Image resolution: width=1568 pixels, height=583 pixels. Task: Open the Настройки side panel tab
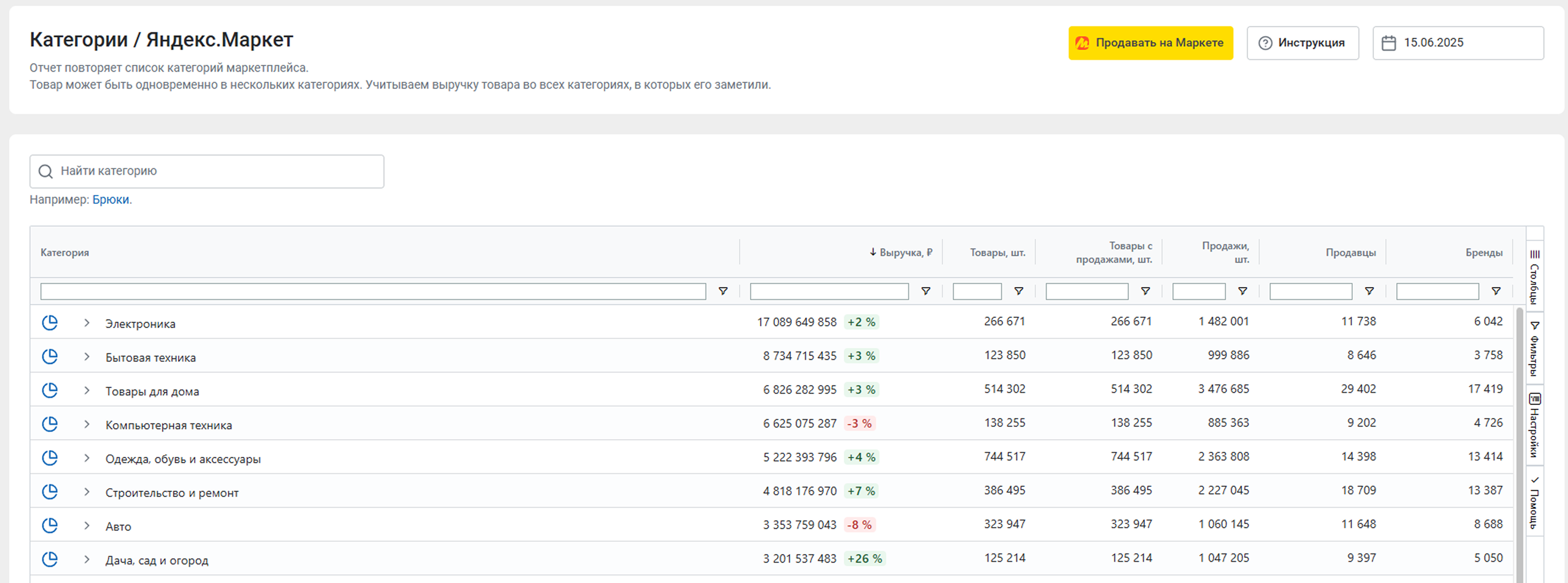pos(1535,425)
